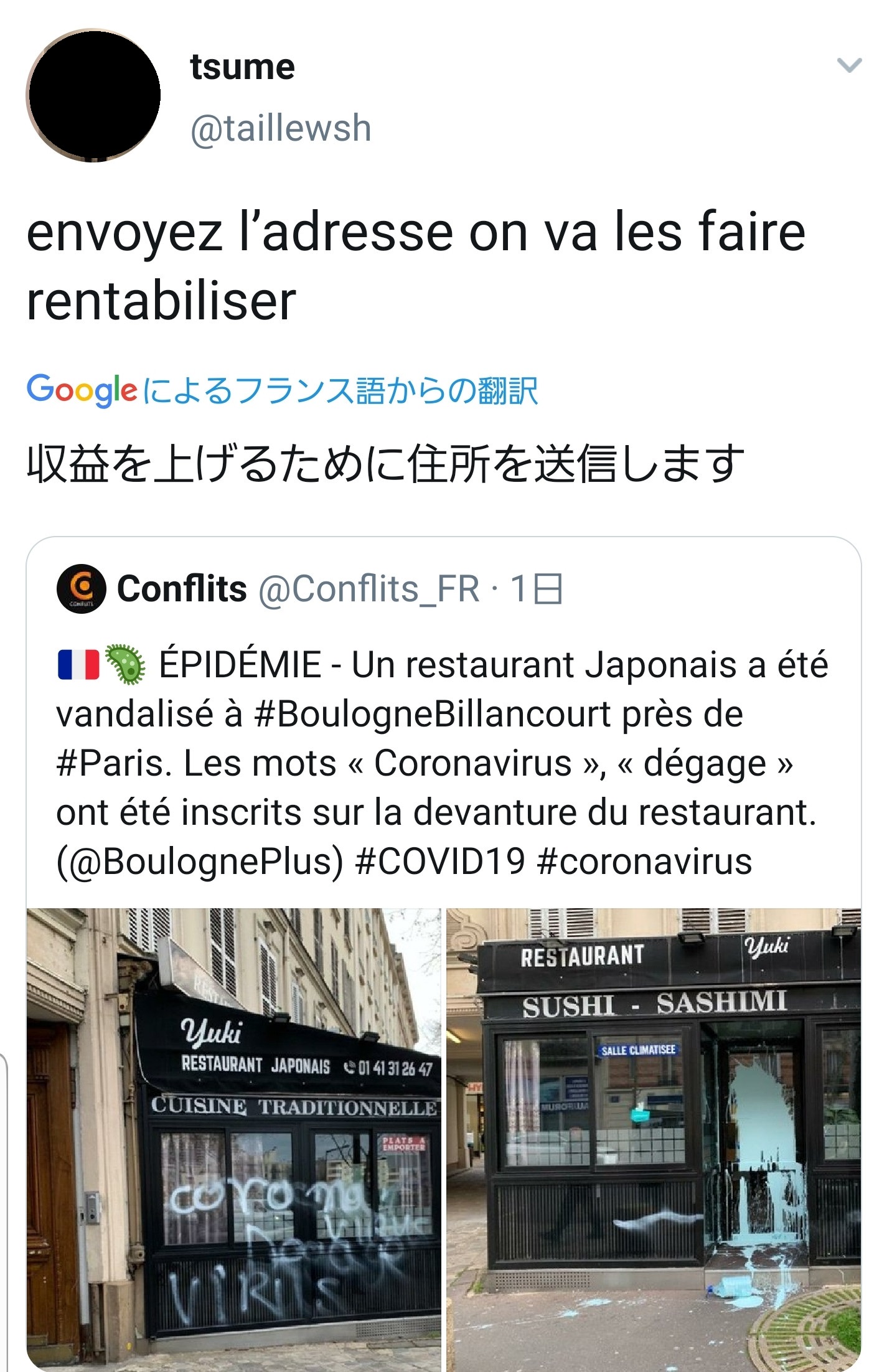Open the Conflits account logo icon
This screenshot has width=892, height=1372.
tap(81, 589)
